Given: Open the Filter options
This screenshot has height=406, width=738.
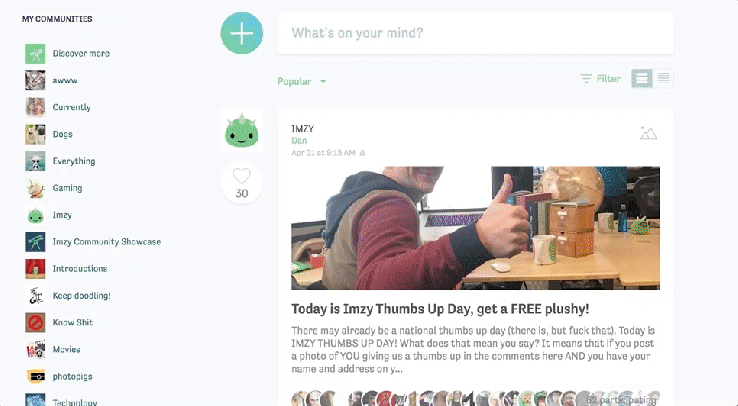Looking at the screenshot, I should [601, 79].
